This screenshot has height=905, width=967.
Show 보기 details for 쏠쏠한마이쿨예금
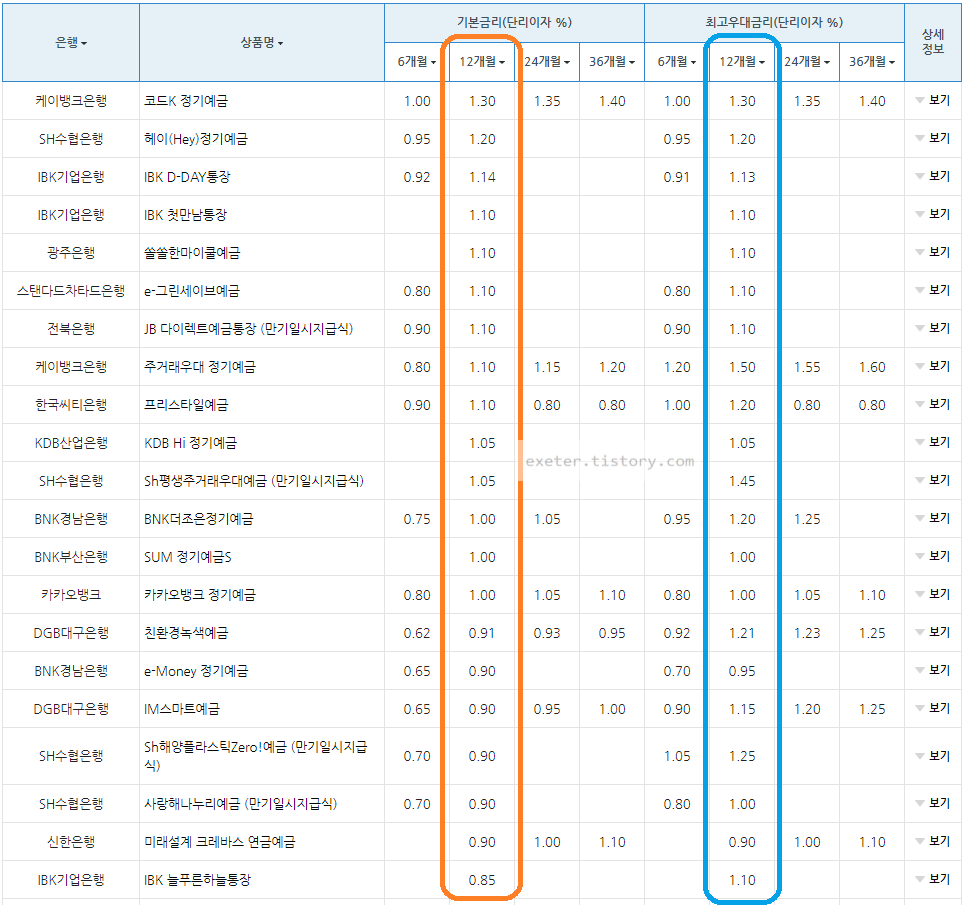[x=933, y=252]
